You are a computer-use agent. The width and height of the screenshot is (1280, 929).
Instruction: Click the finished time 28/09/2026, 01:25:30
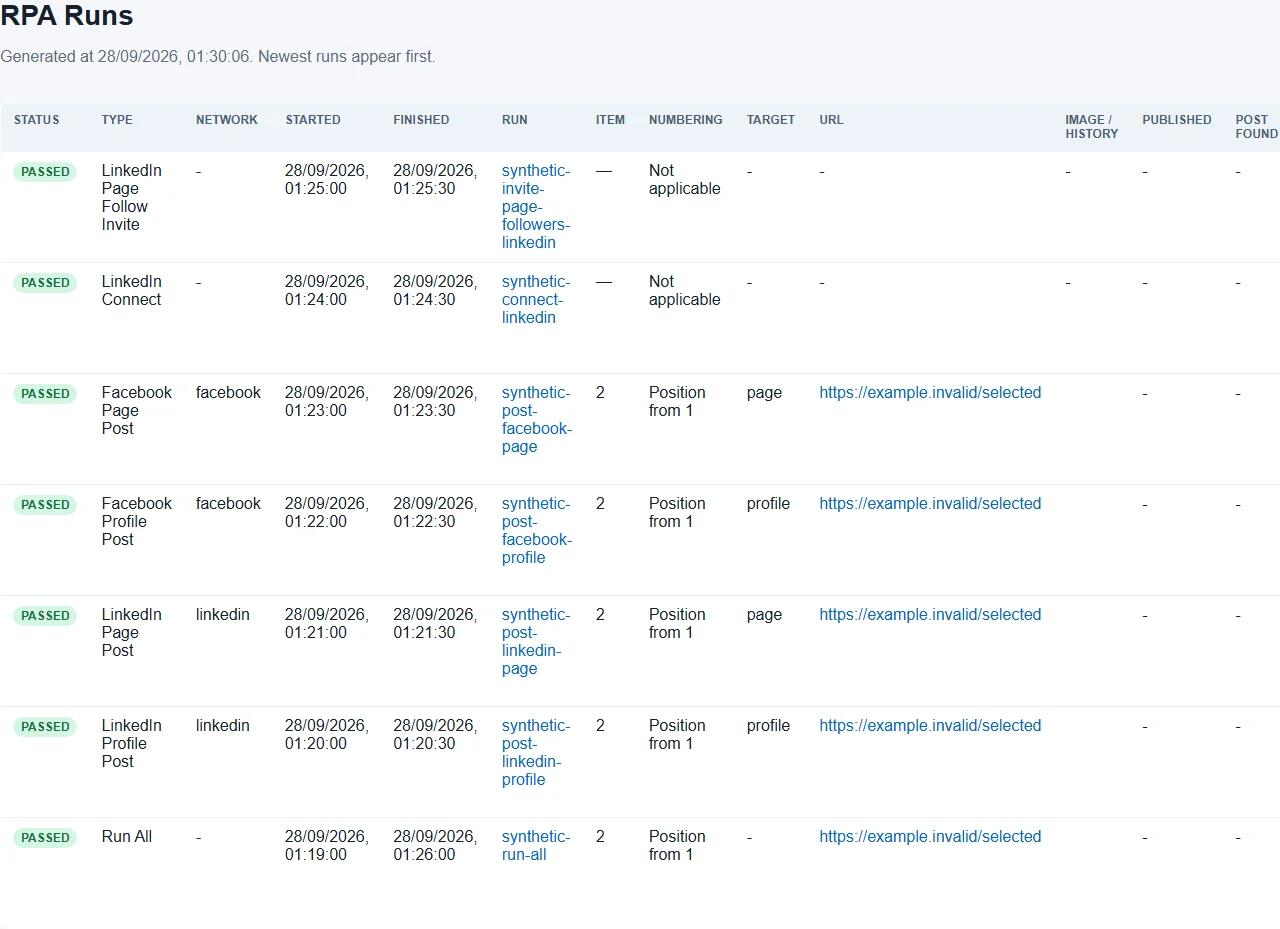tap(435, 180)
